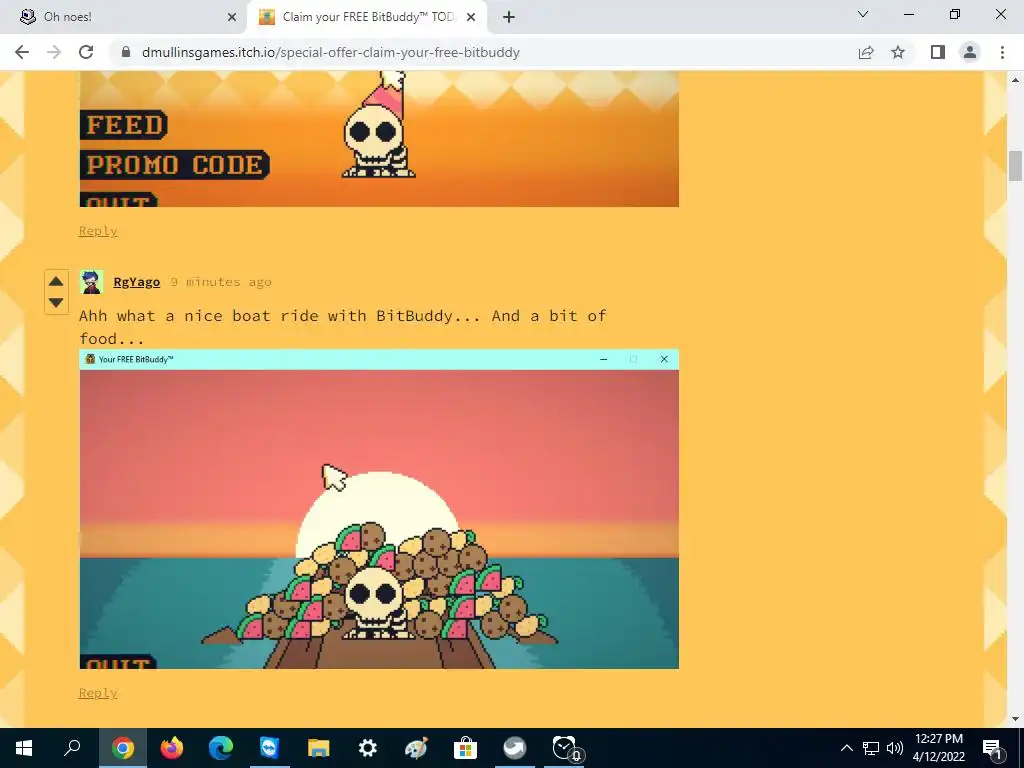The height and width of the screenshot is (768, 1024).
Task: Open the RgYago profile link
Action: pos(136,282)
